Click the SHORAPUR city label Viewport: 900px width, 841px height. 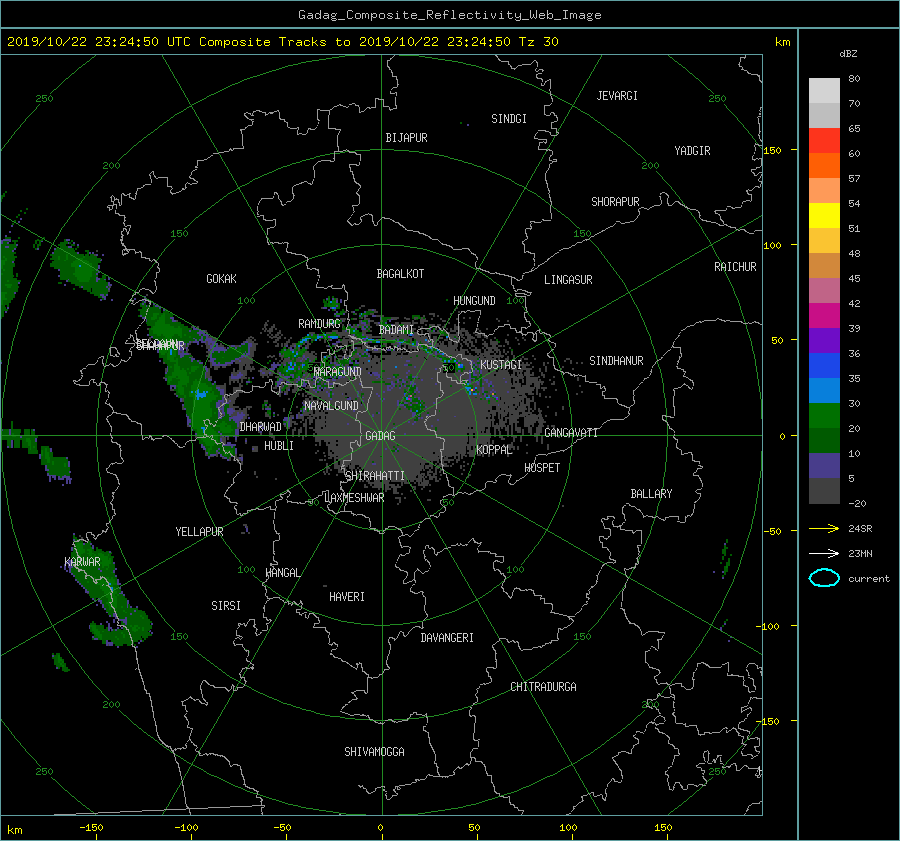[x=615, y=202]
